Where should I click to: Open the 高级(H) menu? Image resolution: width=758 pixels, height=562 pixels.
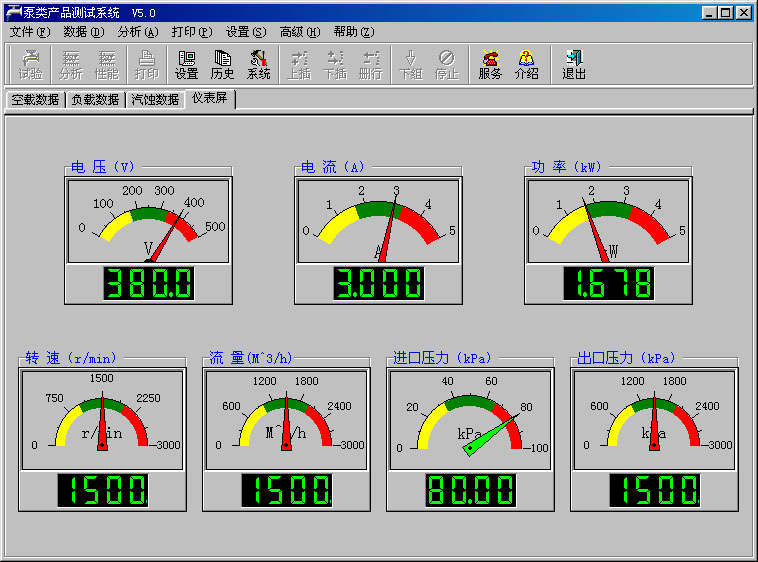pos(300,32)
